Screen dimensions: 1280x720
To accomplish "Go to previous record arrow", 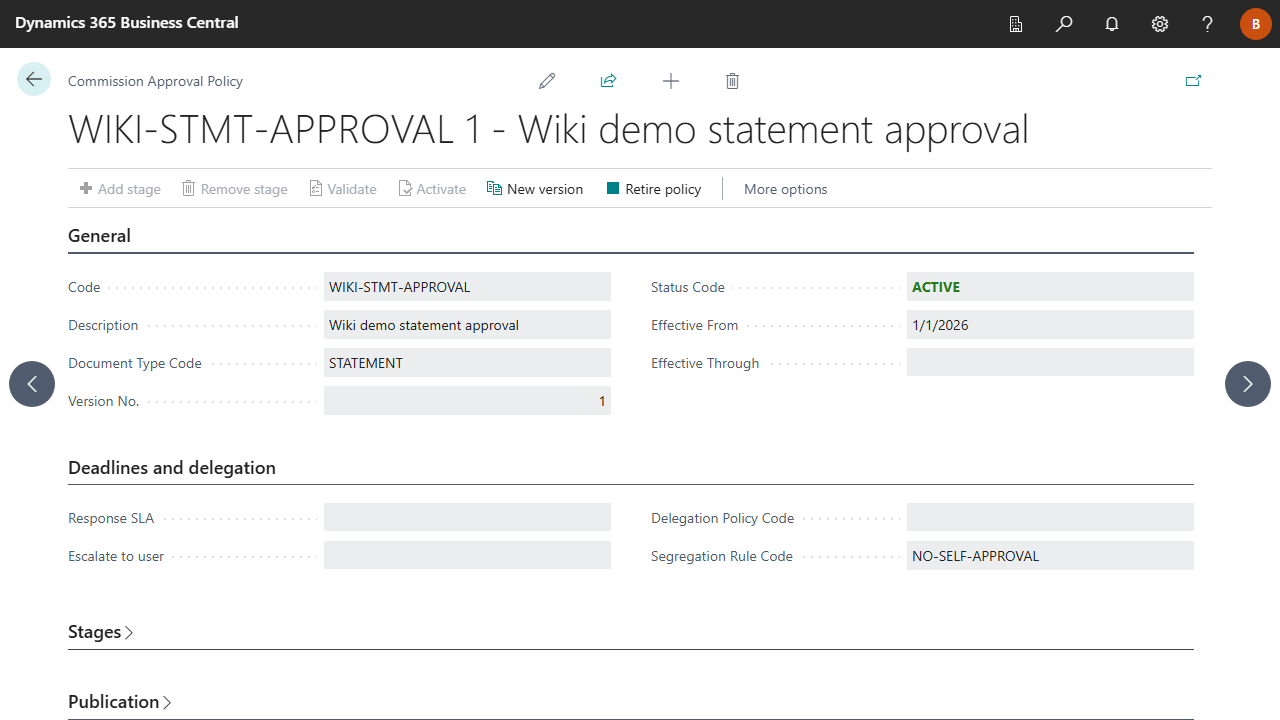I will tap(32, 384).
